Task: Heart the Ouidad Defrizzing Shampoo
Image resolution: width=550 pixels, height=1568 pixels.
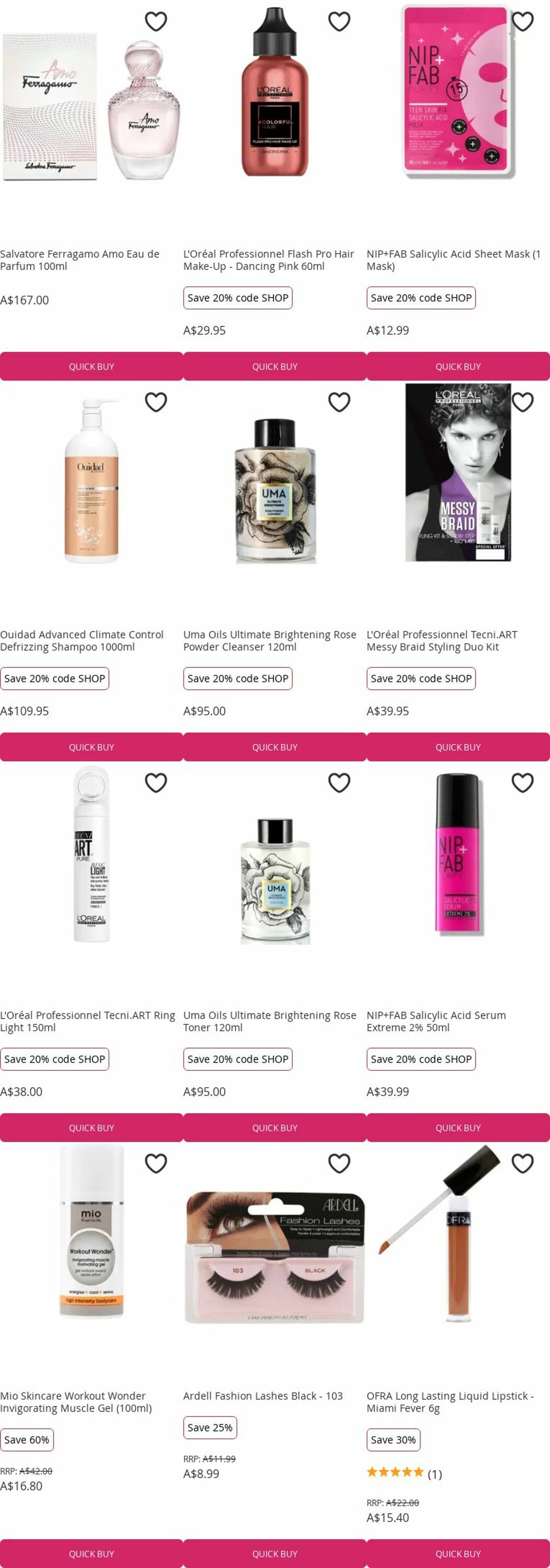Action: tap(156, 402)
